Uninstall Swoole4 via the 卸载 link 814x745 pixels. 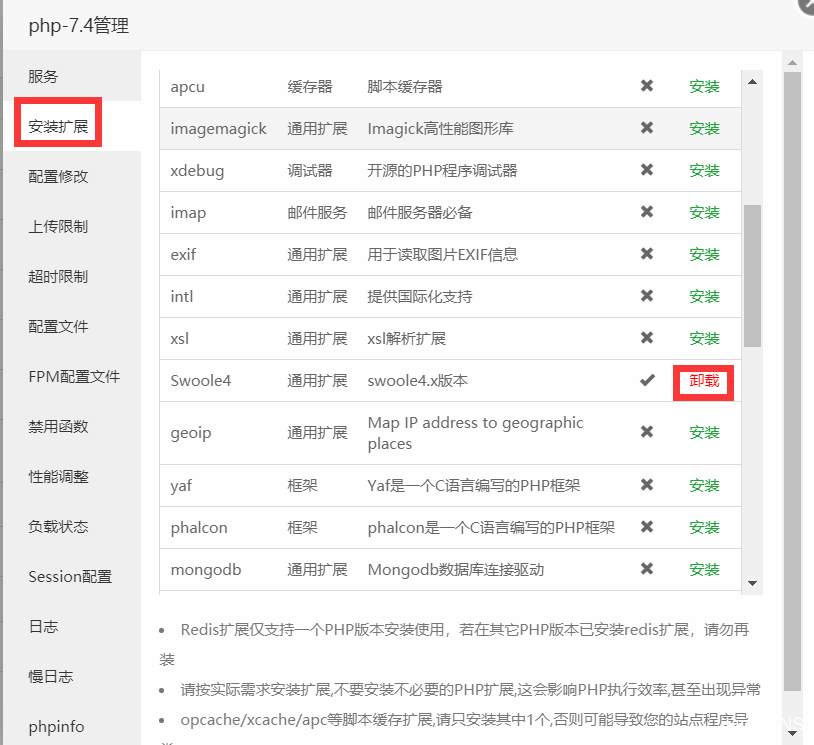pos(704,381)
